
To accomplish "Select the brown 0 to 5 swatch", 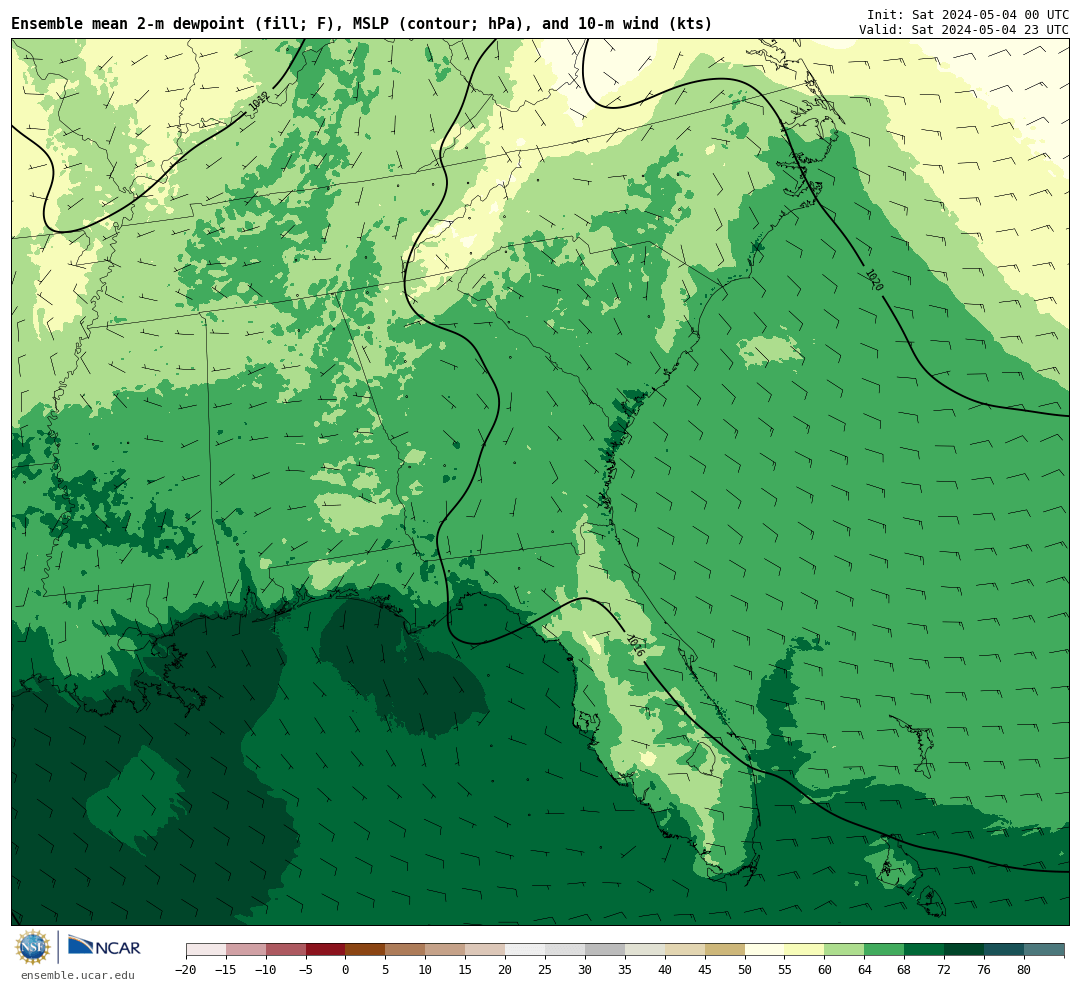I will [x=366, y=950].
